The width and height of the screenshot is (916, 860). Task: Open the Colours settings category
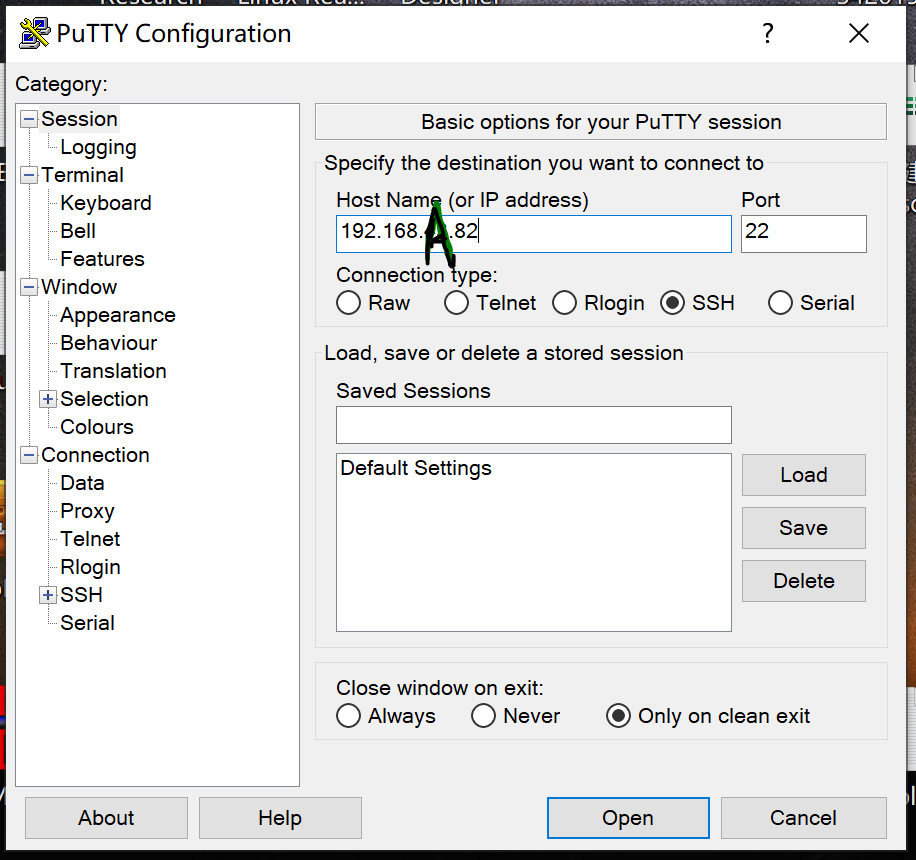pyautogui.click(x=97, y=427)
